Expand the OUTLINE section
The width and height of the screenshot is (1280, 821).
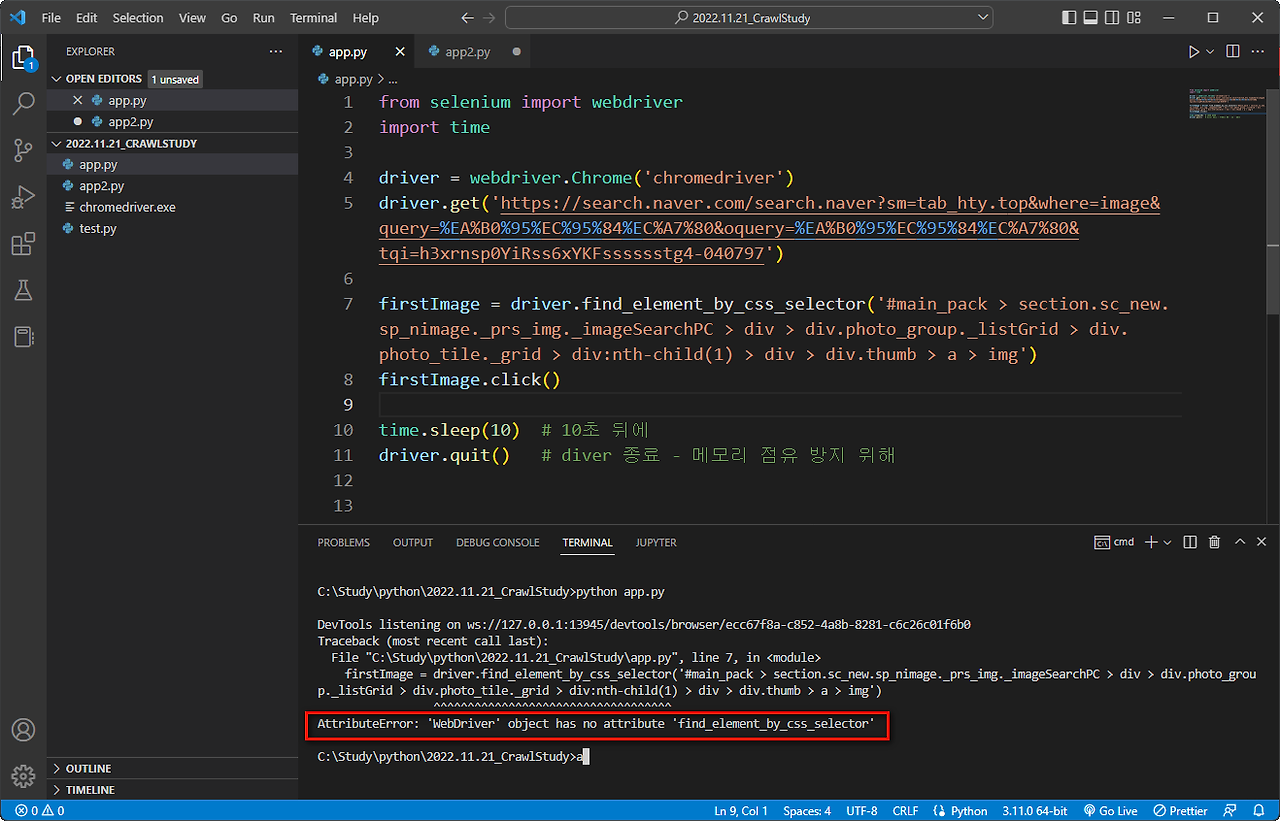[x=90, y=768]
